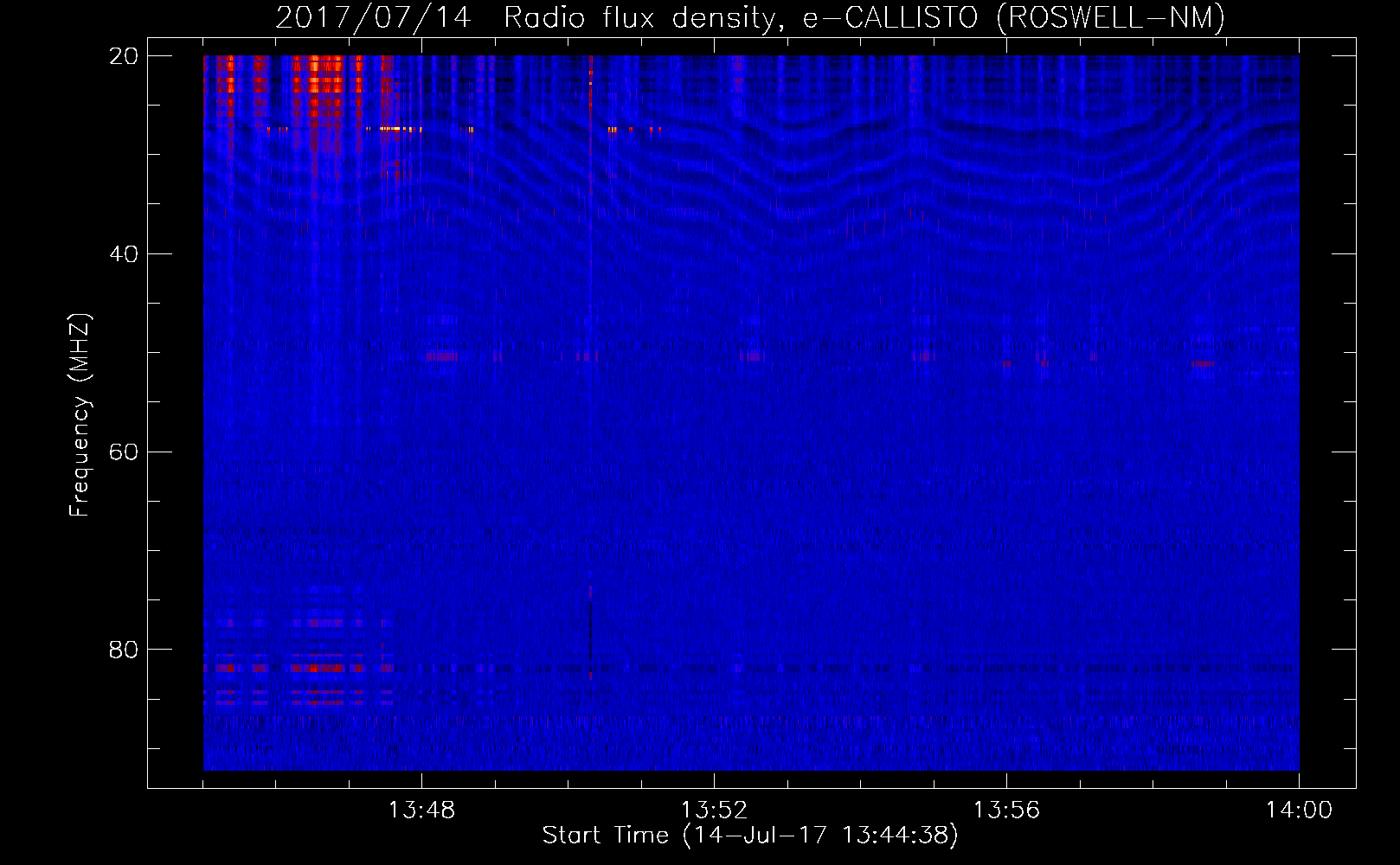This screenshot has height=865, width=1400.
Task: Click the plot title '2017/07/14 Radio flux density'
Action: coord(751,17)
